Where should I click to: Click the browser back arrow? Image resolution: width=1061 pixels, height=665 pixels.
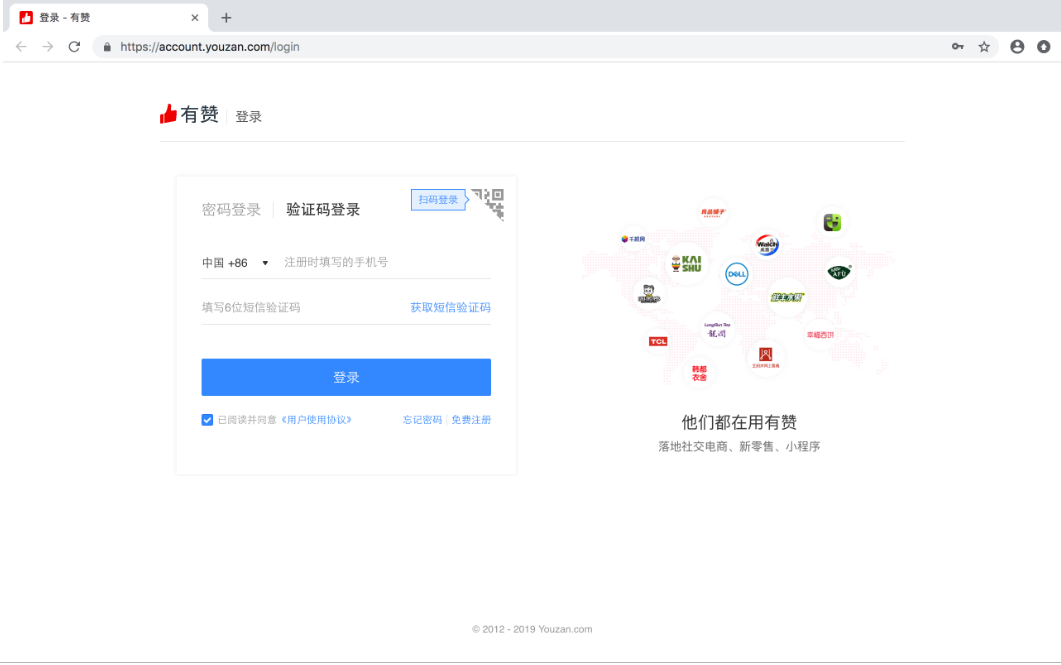(21, 47)
